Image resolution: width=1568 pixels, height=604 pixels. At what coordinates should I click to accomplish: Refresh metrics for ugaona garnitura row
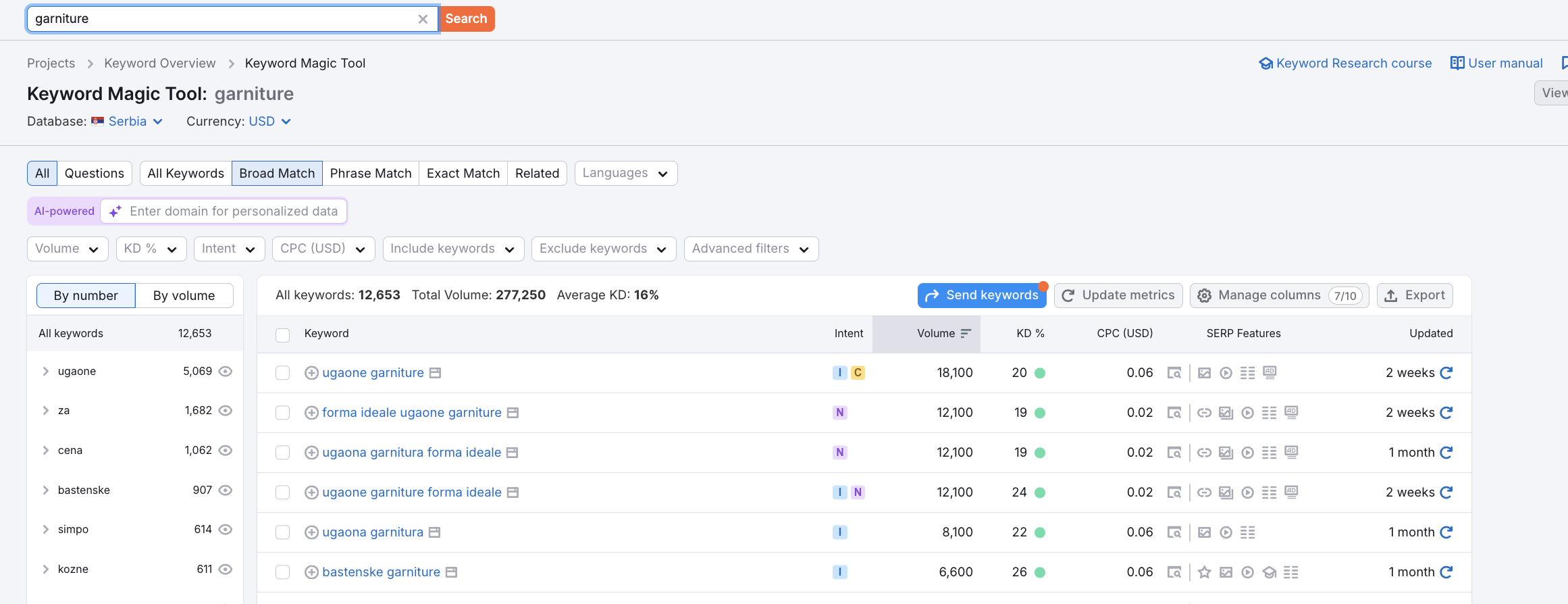(1446, 532)
